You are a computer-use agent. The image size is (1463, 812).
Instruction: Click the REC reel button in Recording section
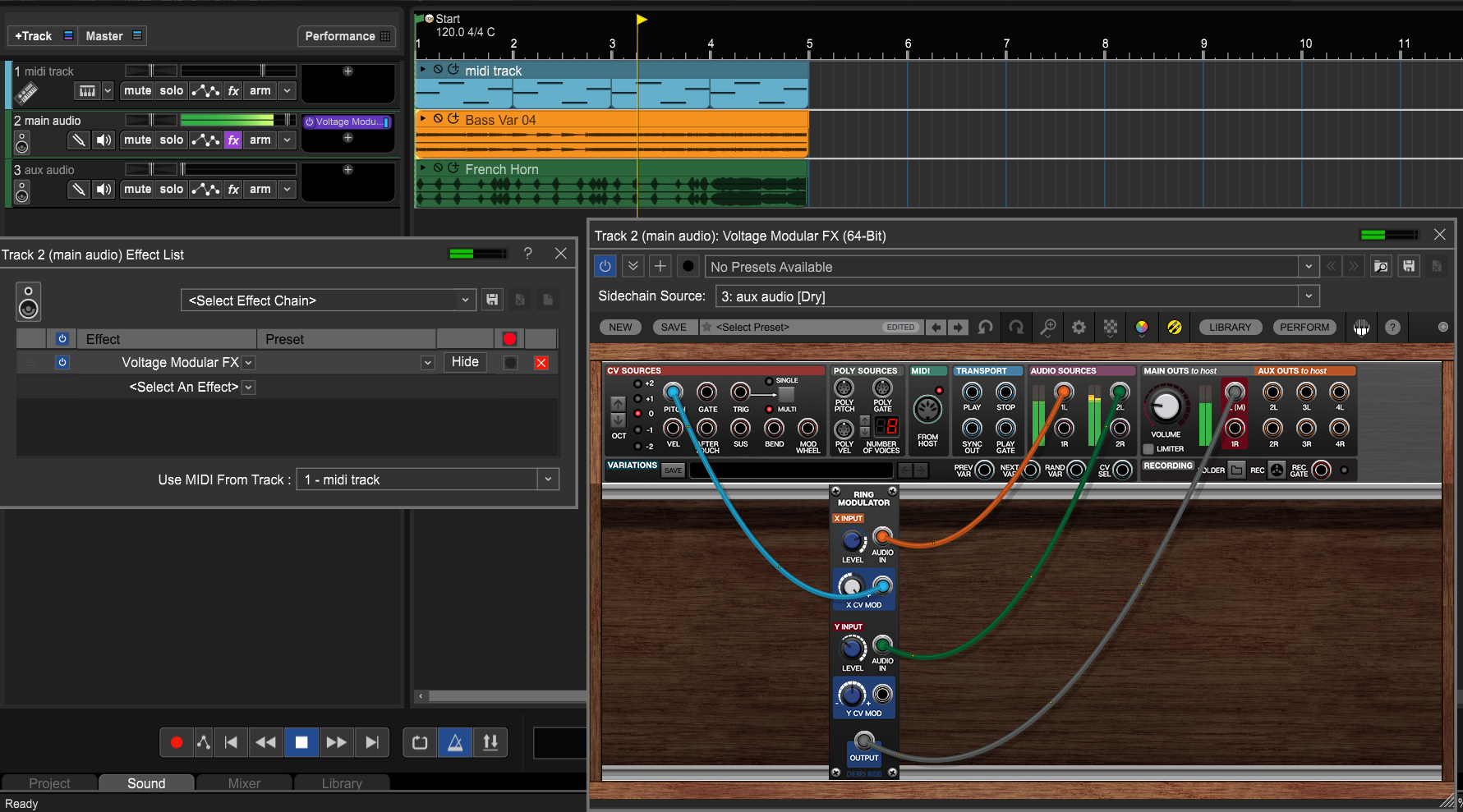[x=1277, y=470]
